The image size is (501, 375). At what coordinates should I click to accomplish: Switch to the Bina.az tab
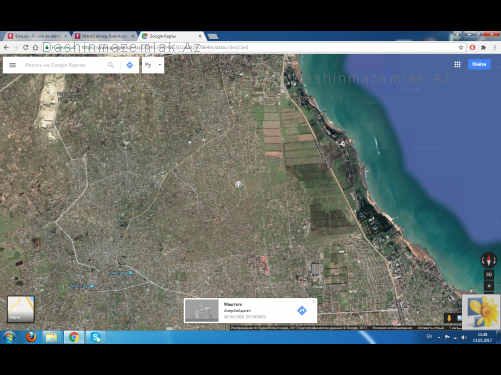click(x=36, y=36)
